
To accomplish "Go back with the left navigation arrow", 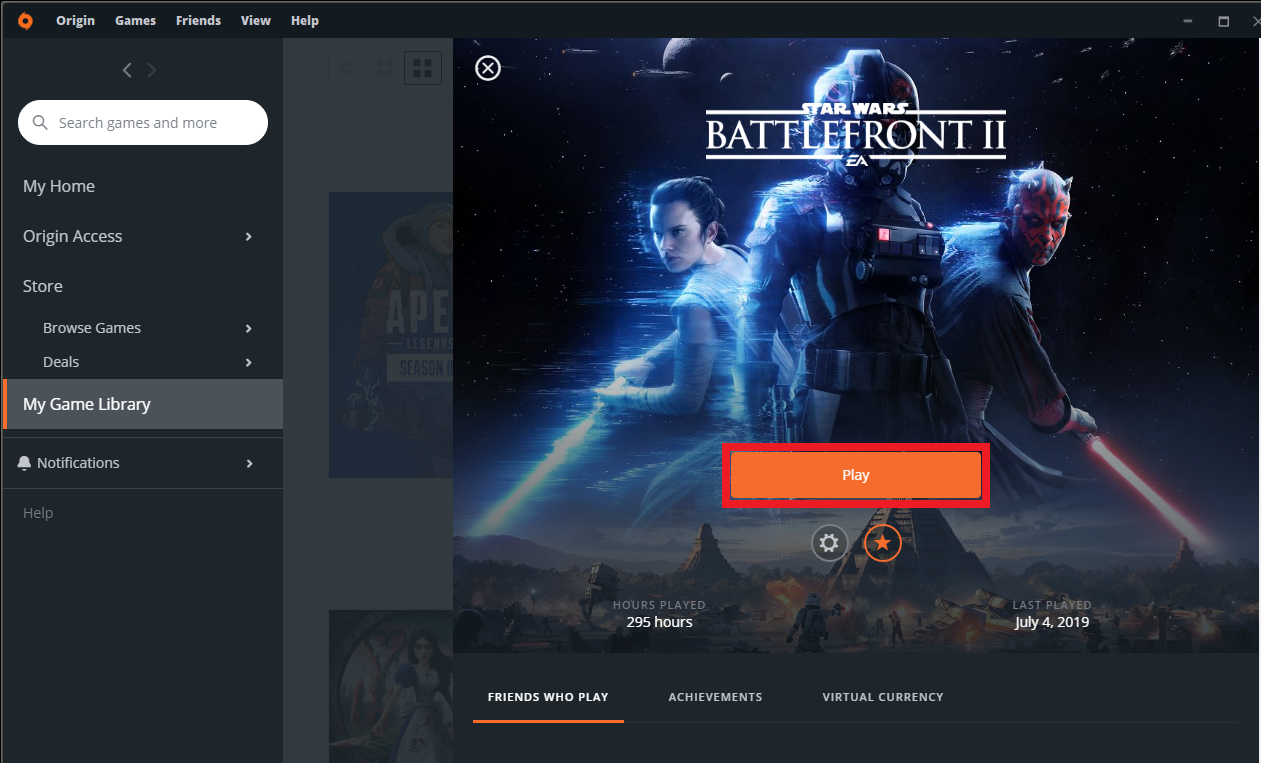I will [127, 70].
